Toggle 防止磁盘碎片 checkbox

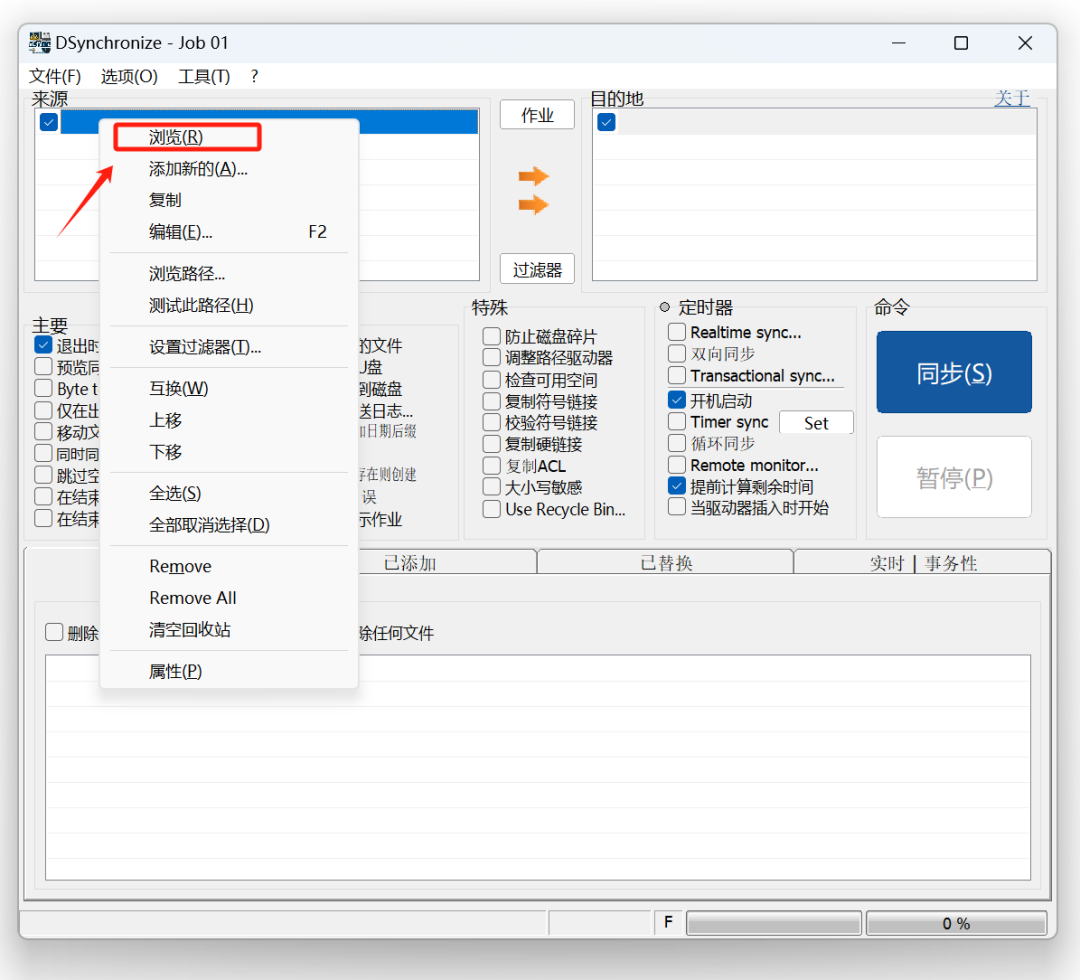click(491, 336)
